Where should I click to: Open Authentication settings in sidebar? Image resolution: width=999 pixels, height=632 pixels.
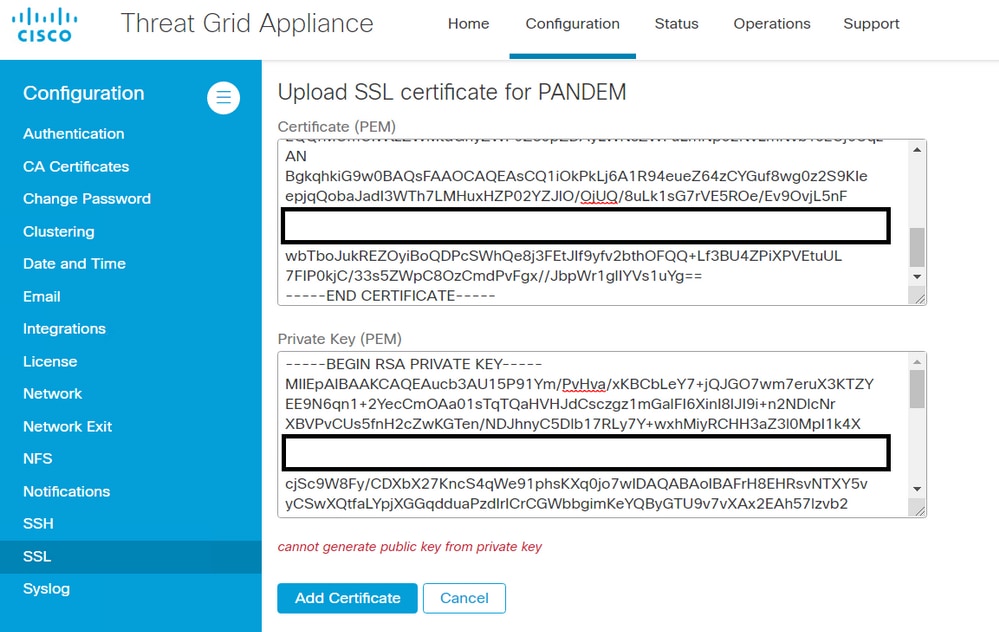(74, 134)
